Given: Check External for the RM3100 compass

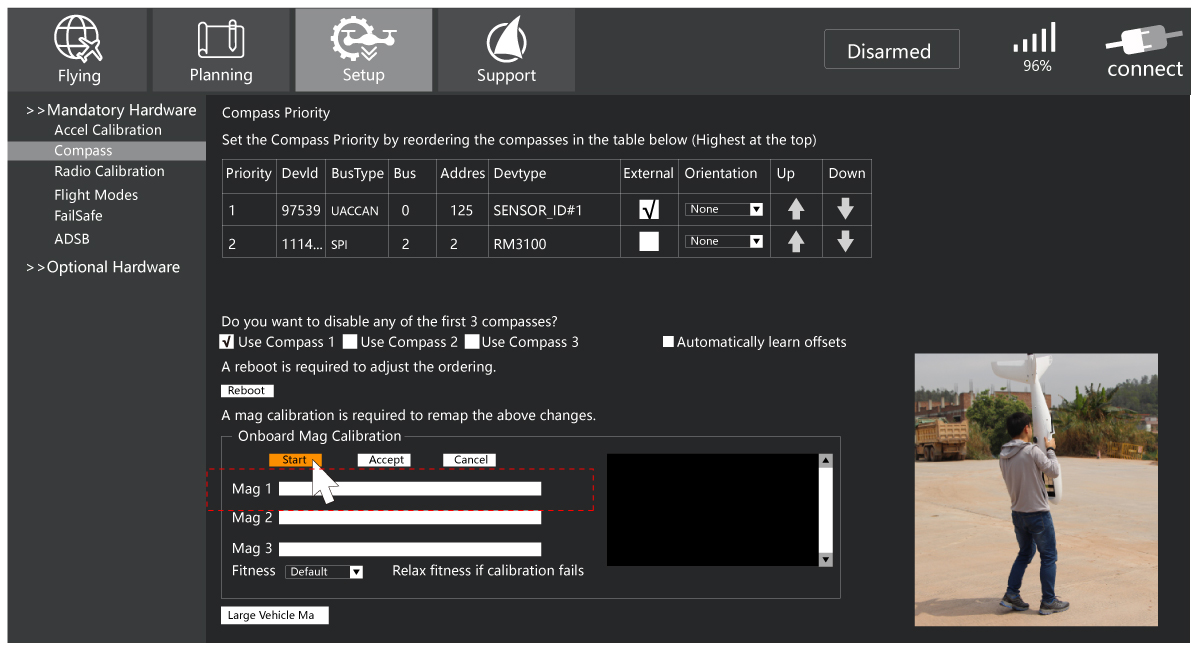Looking at the screenshot, I should [x=649, y=241].
